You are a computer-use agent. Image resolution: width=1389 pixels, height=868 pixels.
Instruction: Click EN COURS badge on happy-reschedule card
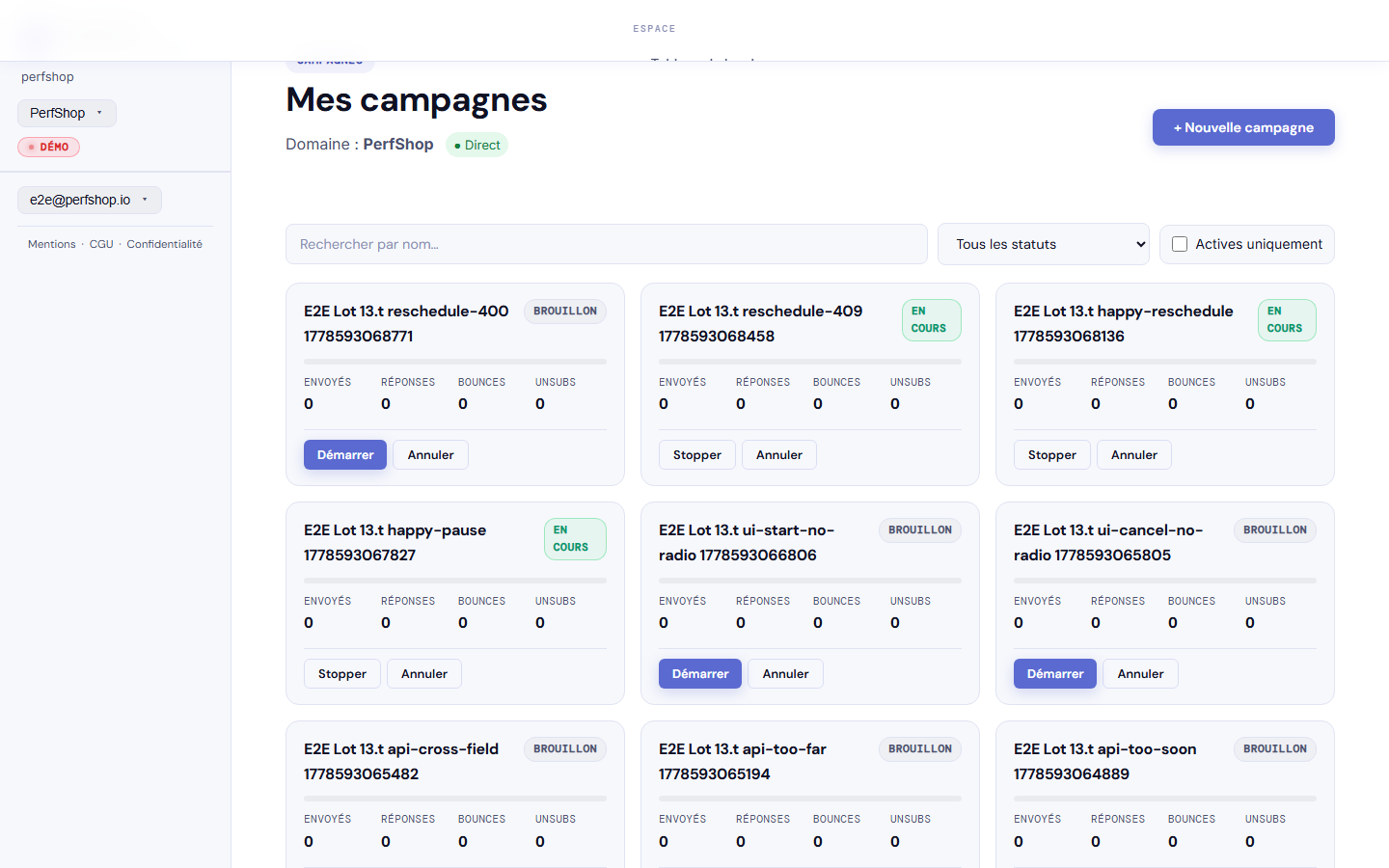point(1287,320)
